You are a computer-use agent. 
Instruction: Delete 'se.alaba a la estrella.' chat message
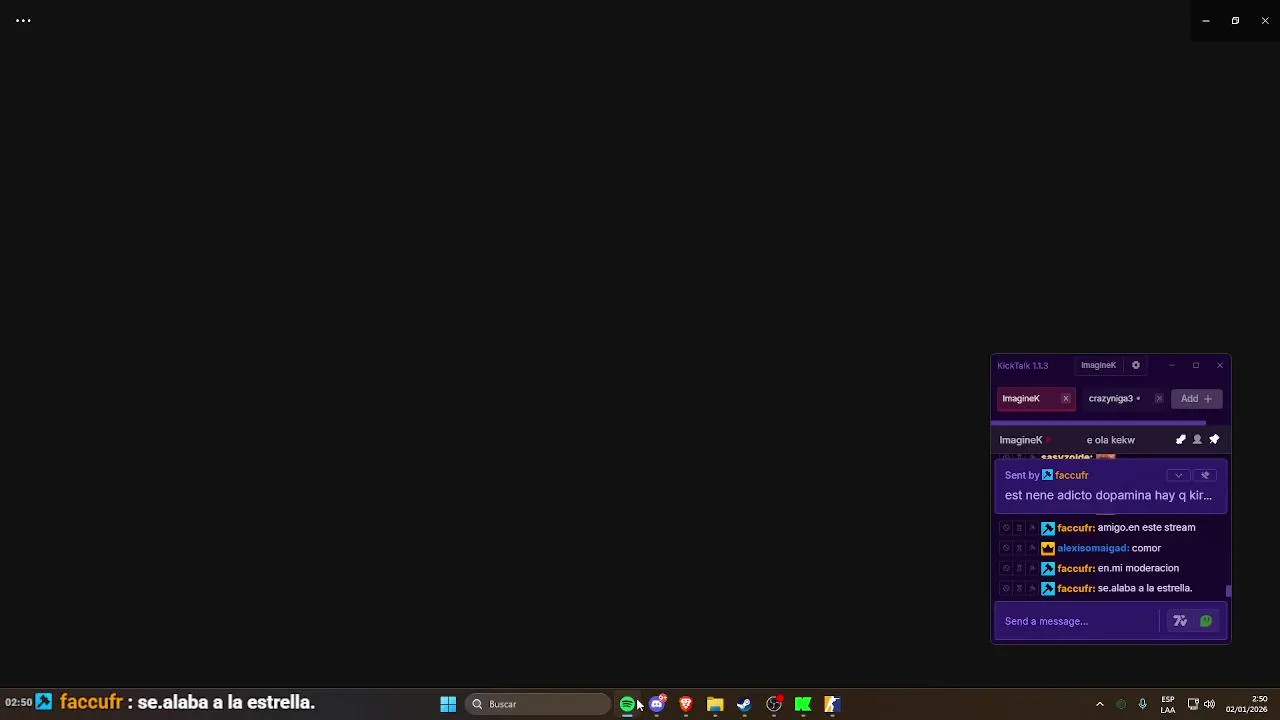tap(1019, 588)
